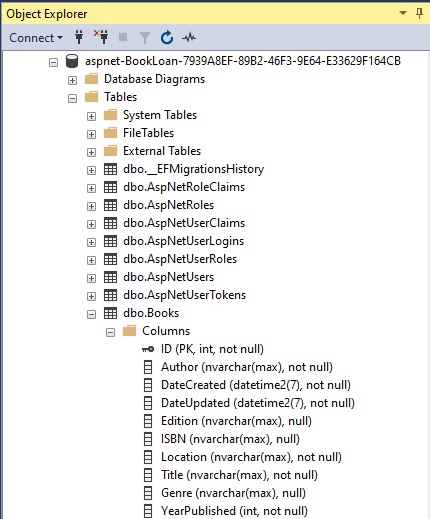Screen dimensions: 430x519
Task: Collapse the dbo.Books table node
Action: point(91,314)
